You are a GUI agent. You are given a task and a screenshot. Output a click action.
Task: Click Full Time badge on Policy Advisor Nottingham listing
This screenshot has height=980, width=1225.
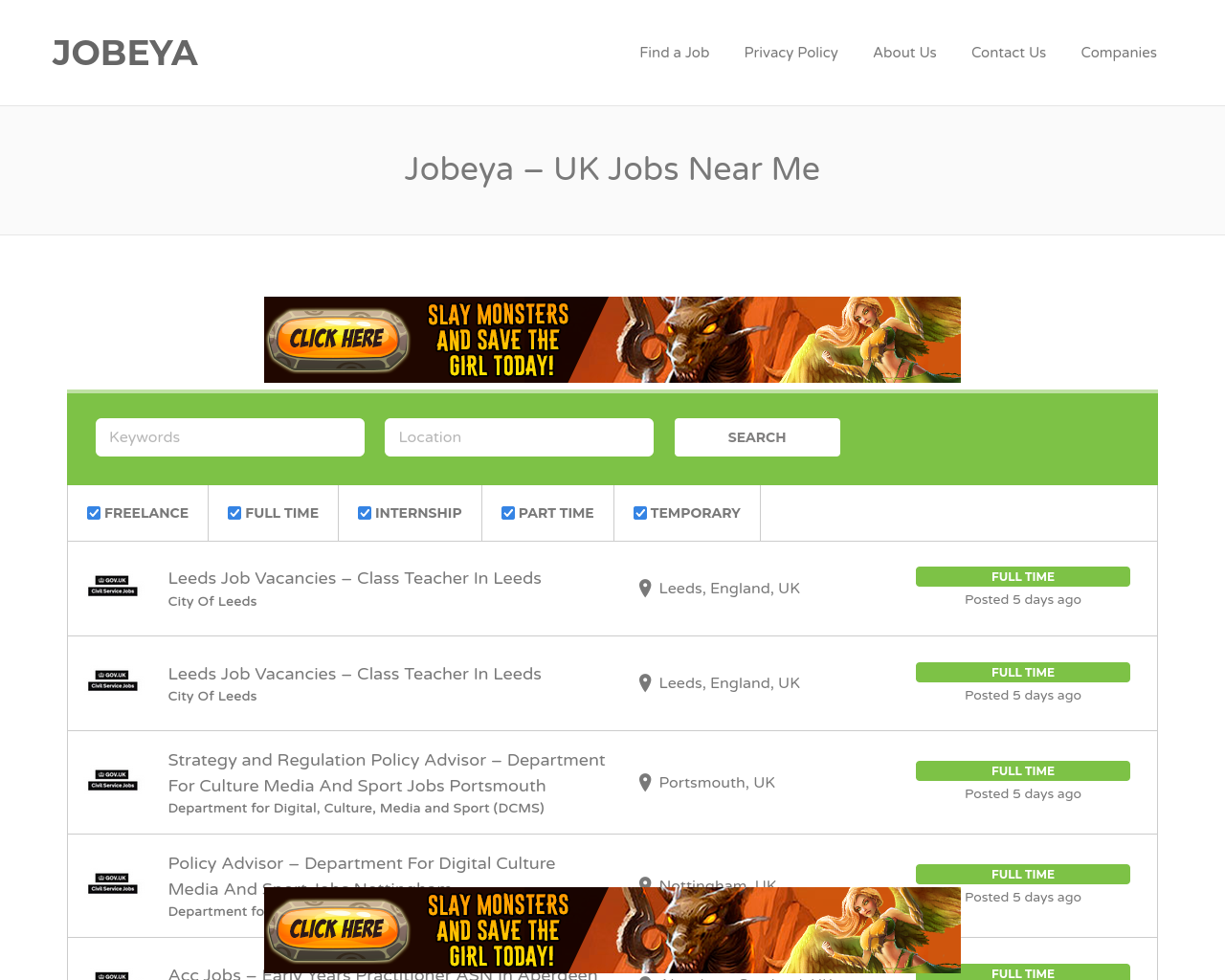(x=1023, y=875)
